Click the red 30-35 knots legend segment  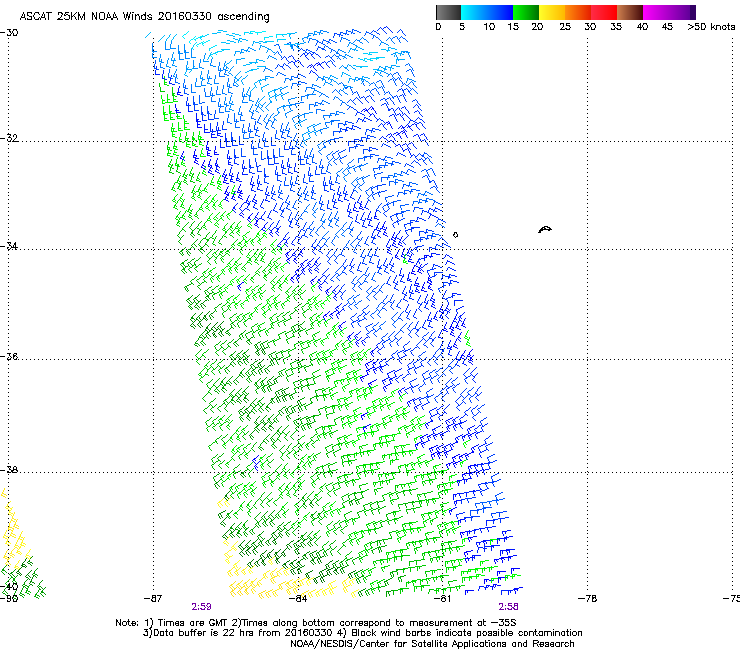(x=604, y=12)
